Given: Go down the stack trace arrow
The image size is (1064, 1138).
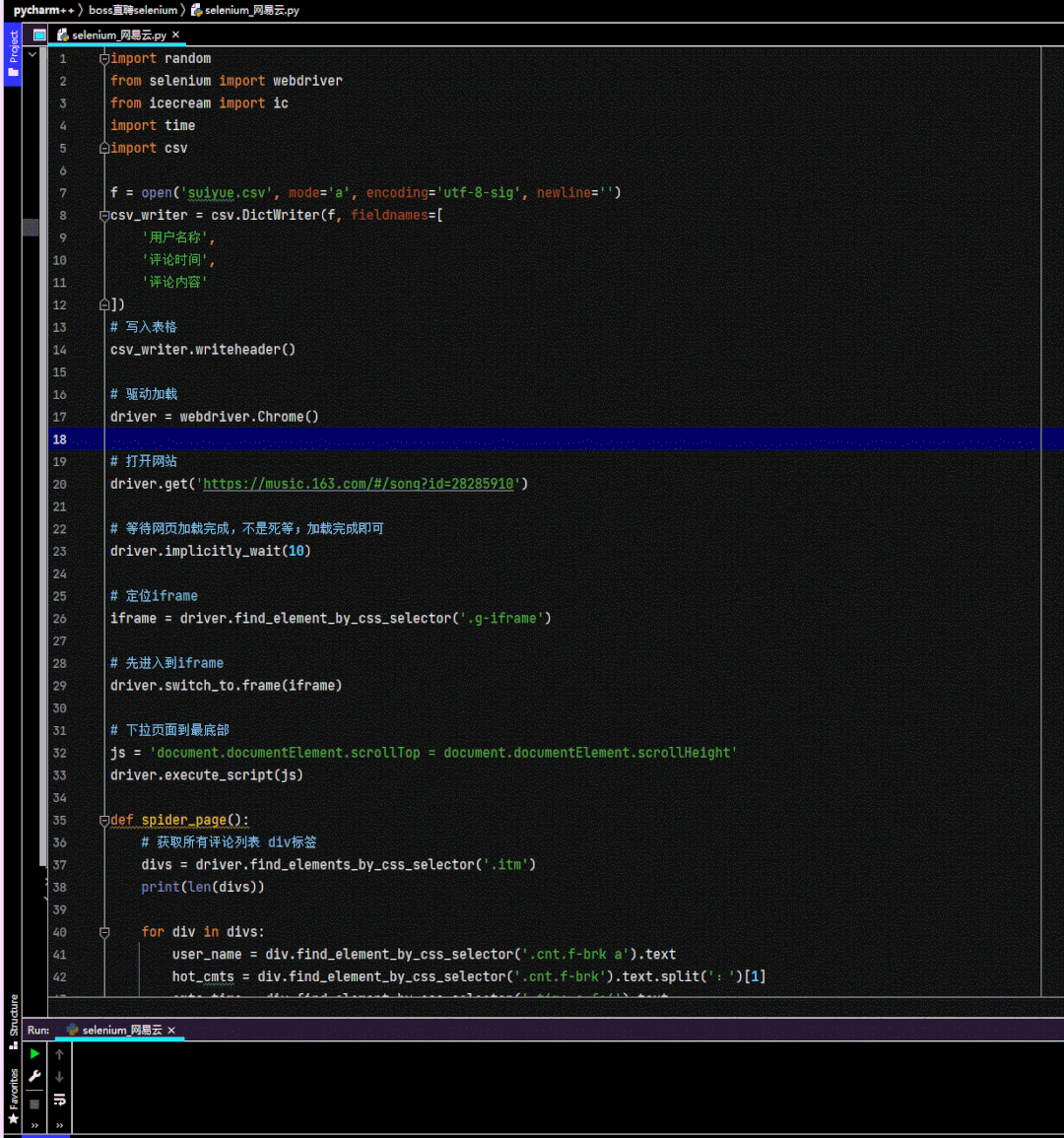Looking at the screenshot, I should [59, 1077].
